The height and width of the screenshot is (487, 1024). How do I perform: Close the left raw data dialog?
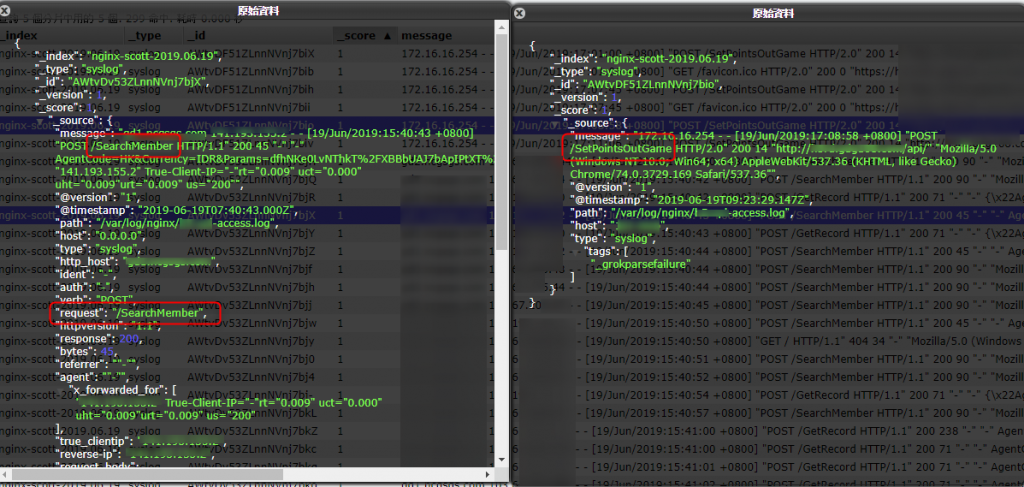5,10
